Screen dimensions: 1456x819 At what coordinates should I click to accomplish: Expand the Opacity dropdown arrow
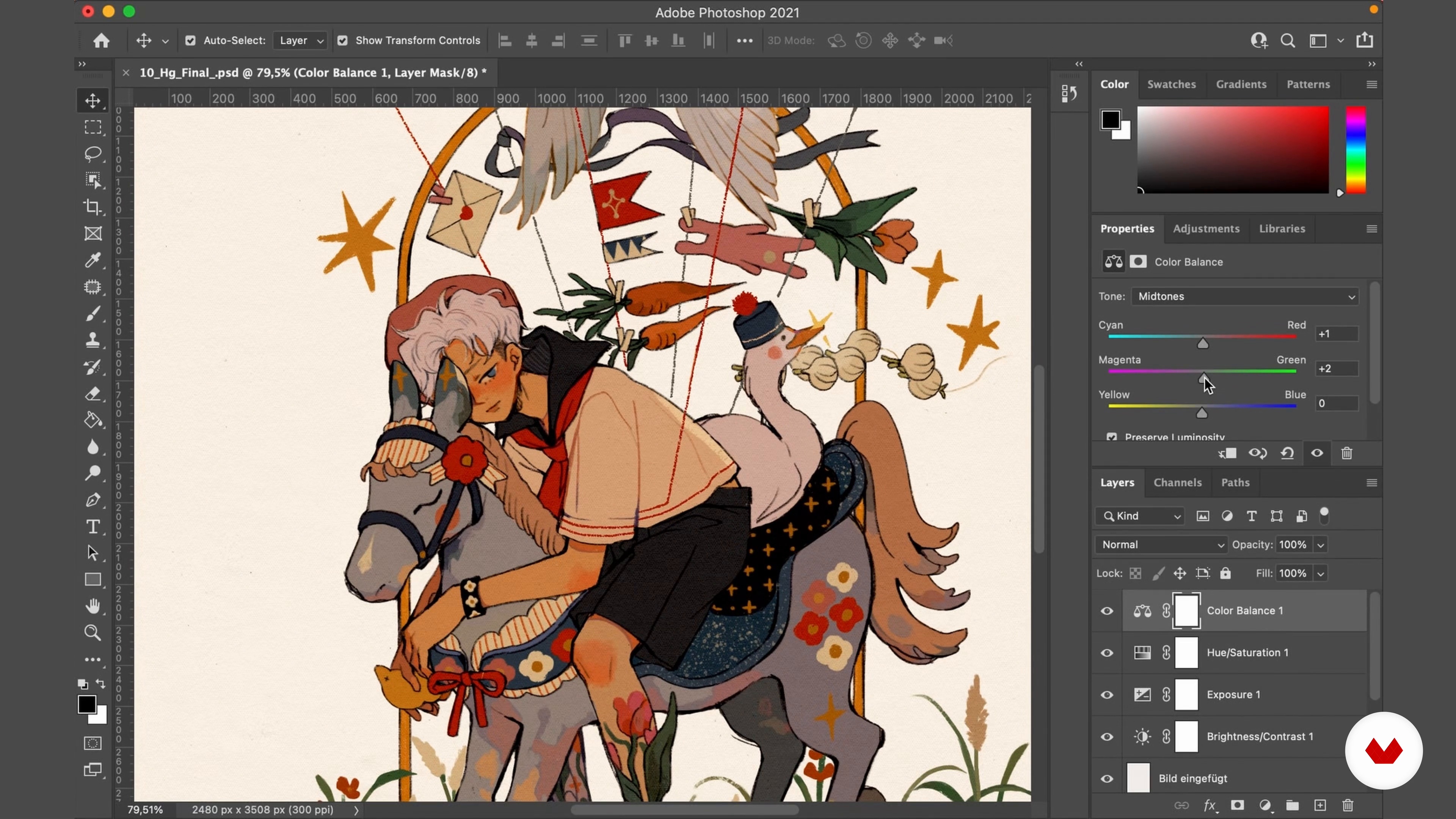pyautogui.click(x=1321, y=546)
